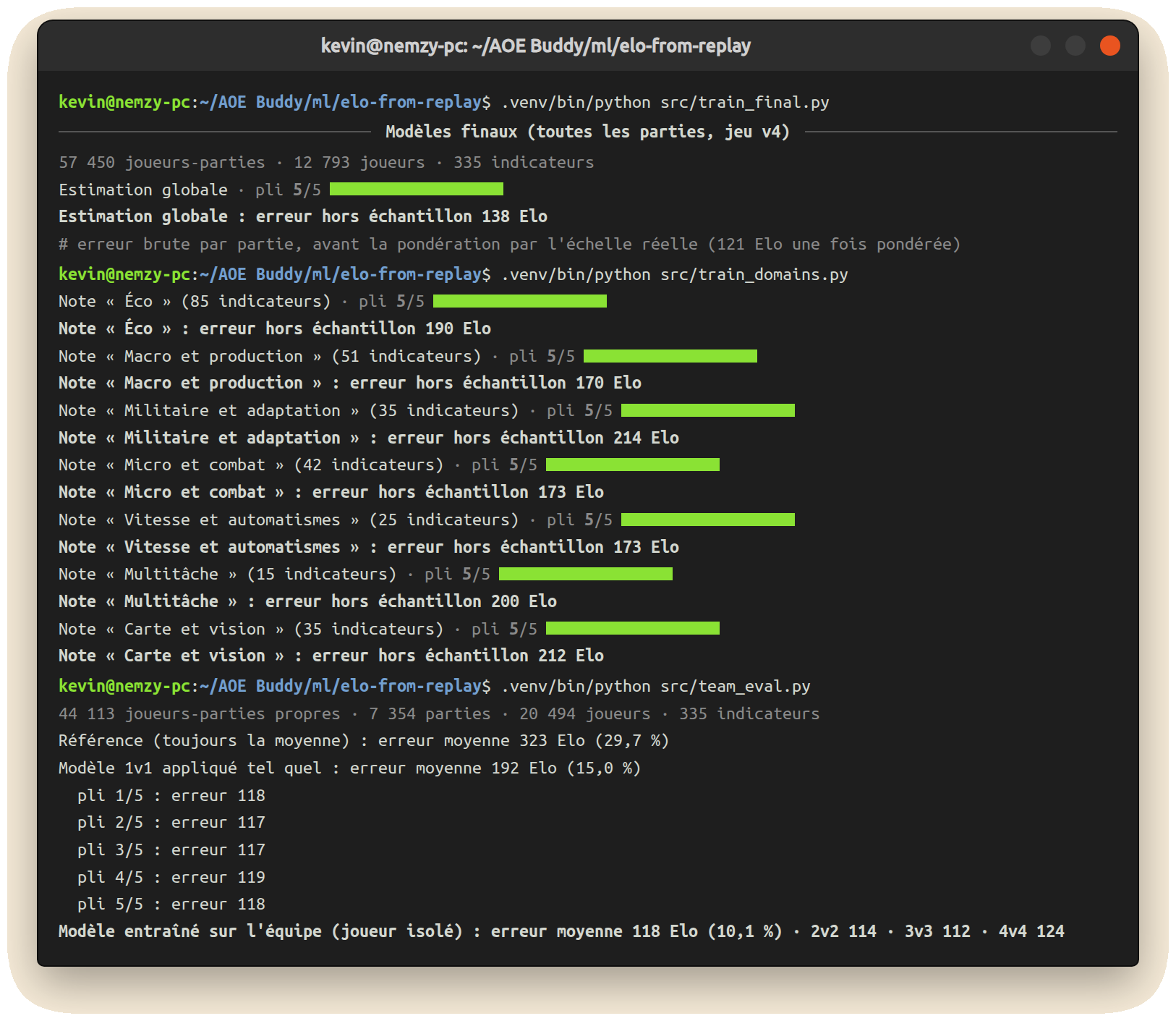Click the text "Note « Macro et production » (51 indicateurs)"
The image size is (1176, 1021).
(x=270, y=356)
